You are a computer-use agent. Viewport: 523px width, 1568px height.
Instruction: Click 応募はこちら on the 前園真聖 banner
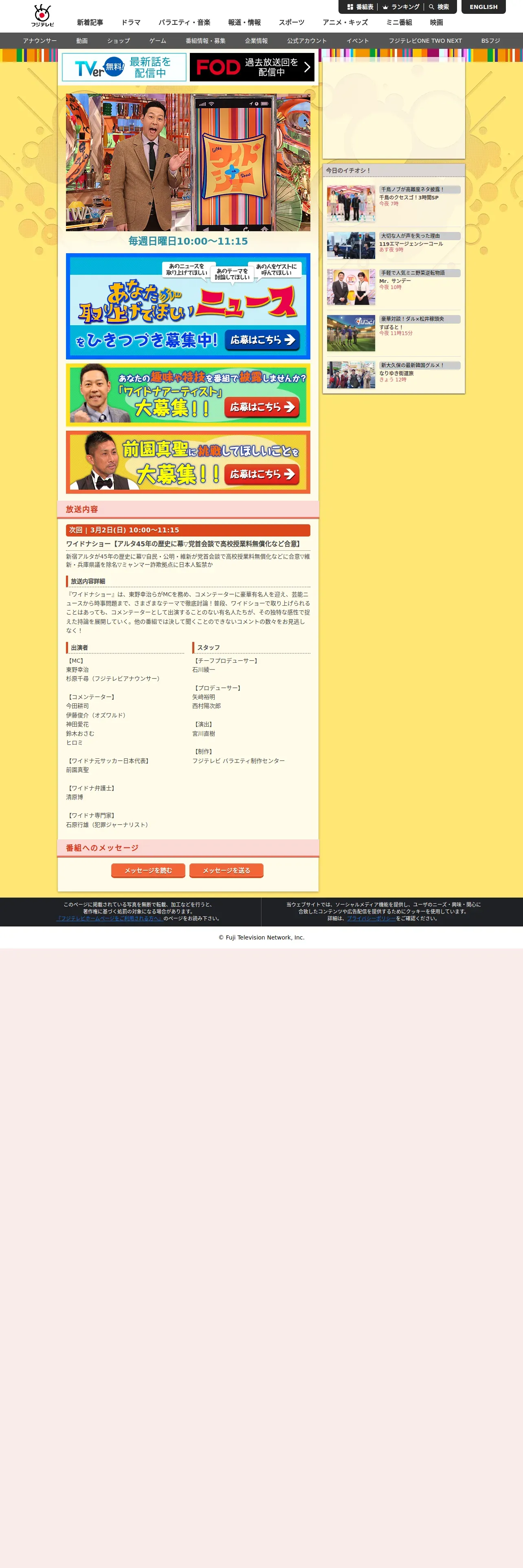click(x=262, y=473)
